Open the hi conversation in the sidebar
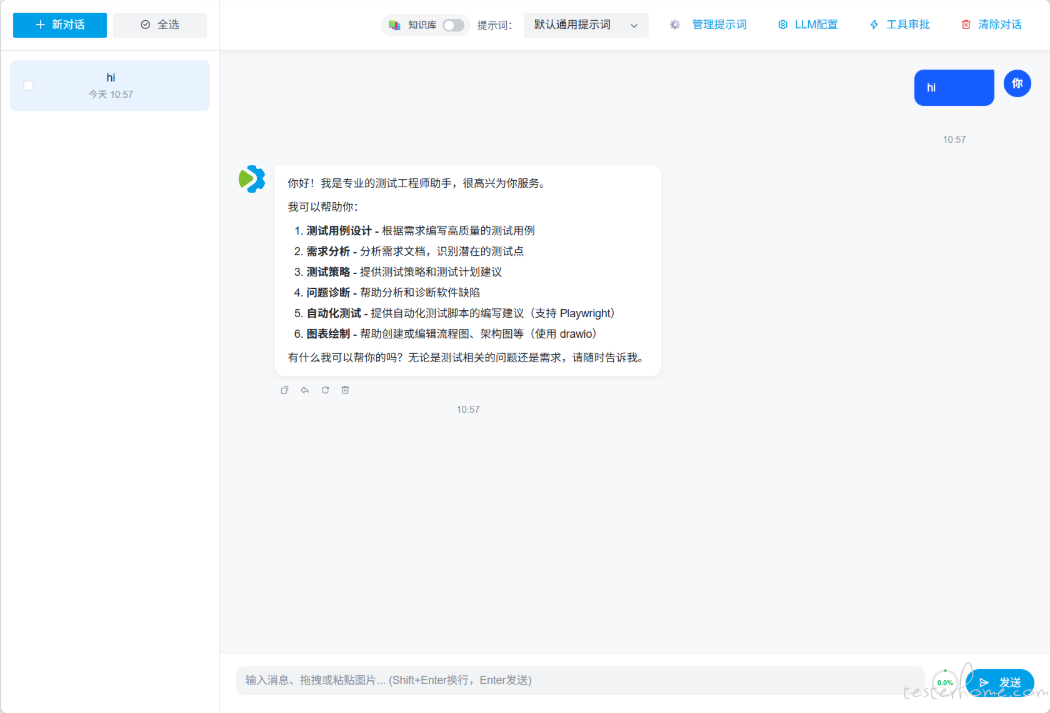Image resolution: width=1050 pixels, height=713 pixels. [x=111, y=85]
